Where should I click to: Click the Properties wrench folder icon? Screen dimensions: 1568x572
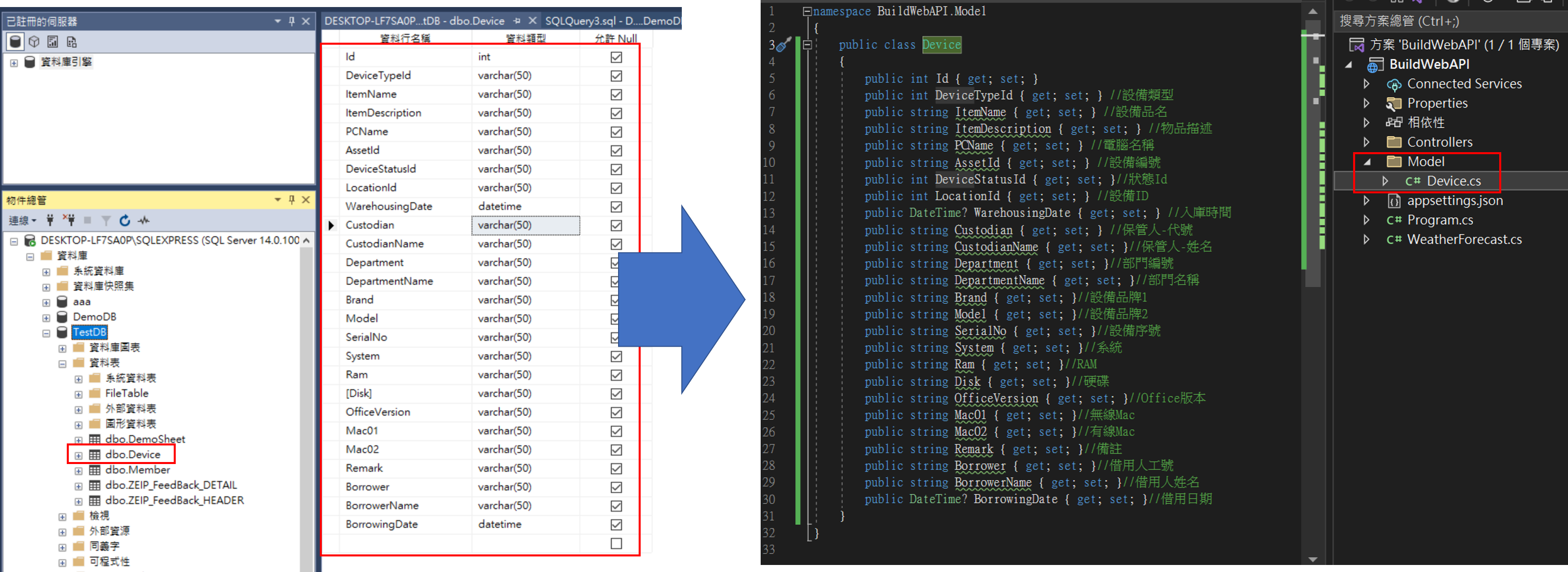tap(1393, 103)
